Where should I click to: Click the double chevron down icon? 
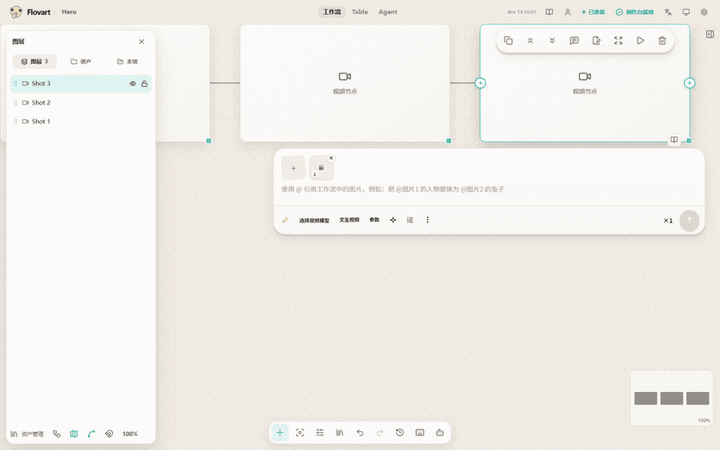[x=552, y=41]
